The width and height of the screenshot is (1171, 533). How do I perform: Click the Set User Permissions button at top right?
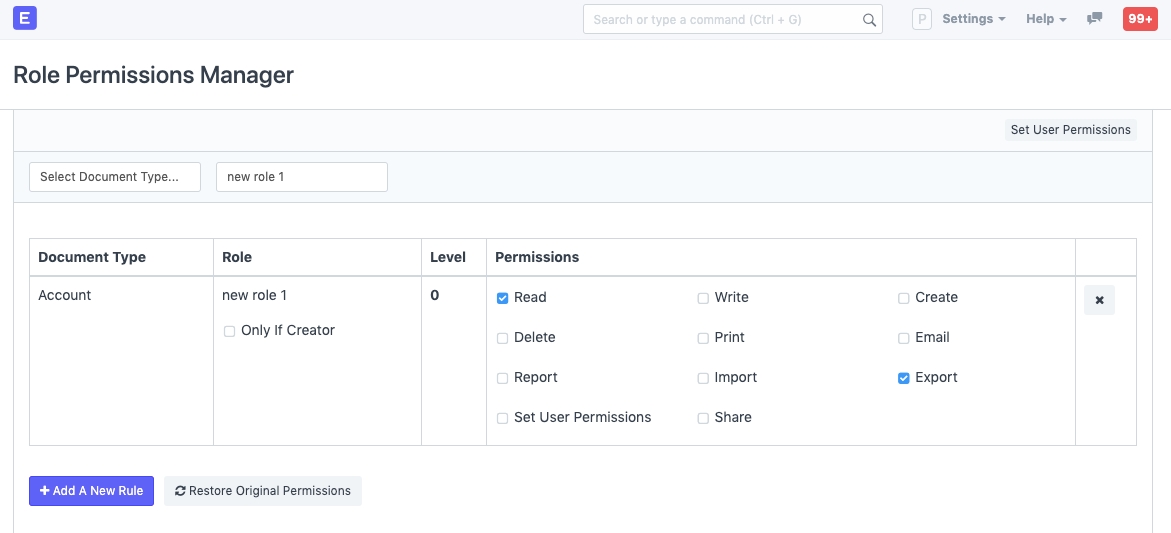coord(1070,130)
